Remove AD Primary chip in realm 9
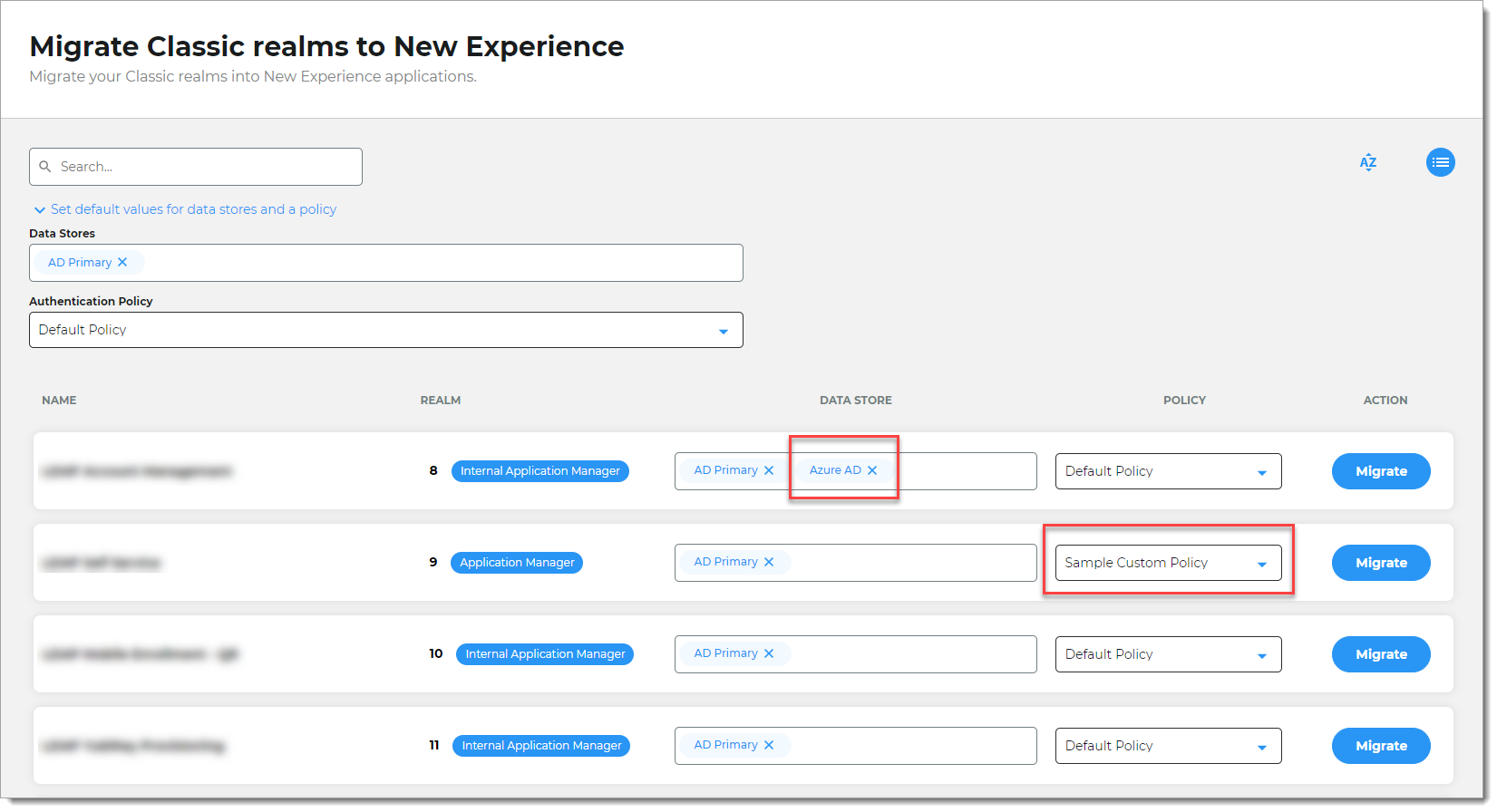Screen dimensions: 1497x812 769,562
